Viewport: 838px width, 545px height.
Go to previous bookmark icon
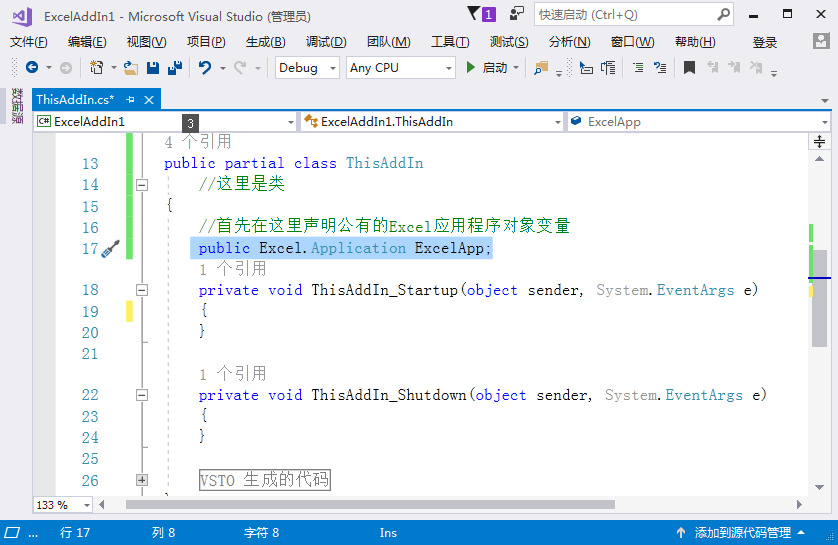[712, 67]
